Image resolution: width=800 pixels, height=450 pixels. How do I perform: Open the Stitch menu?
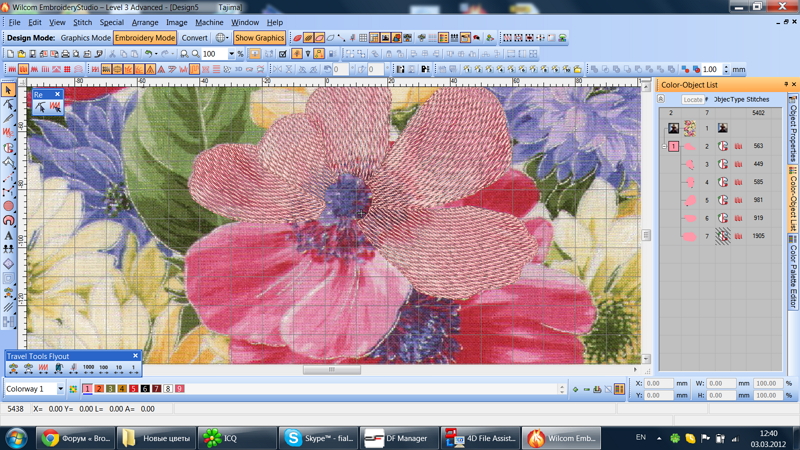click(82, 22)
